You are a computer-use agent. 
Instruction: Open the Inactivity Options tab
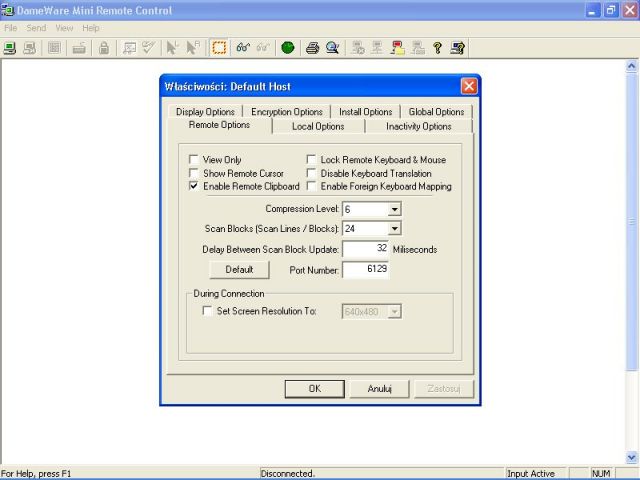[419, 127]
